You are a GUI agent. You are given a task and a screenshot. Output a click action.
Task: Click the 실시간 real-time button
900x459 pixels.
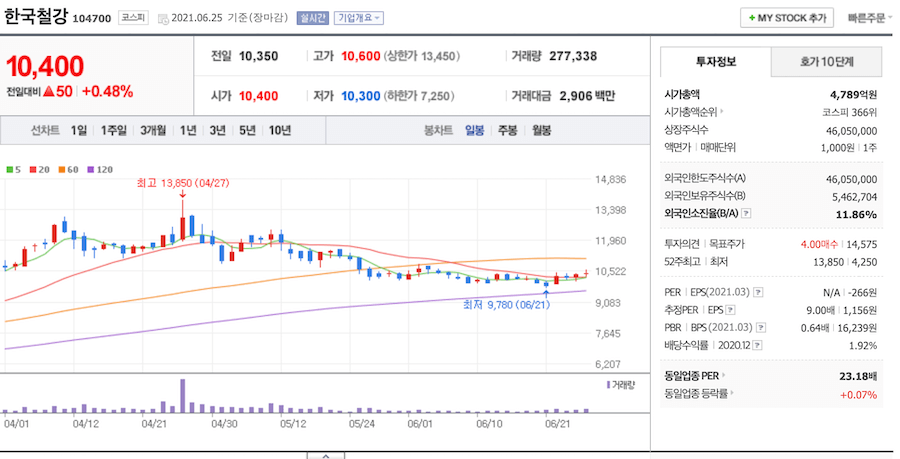coord(312,18)
